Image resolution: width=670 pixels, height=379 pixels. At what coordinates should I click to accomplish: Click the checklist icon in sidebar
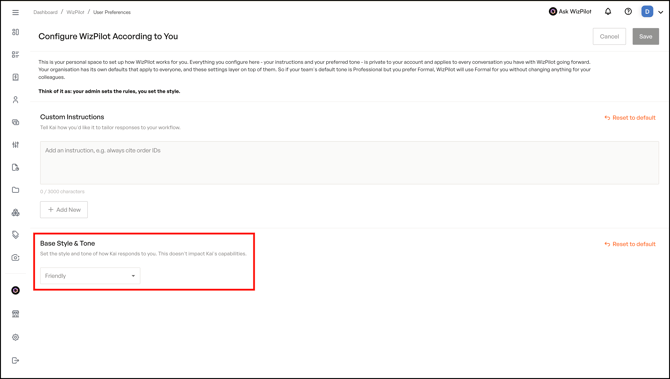pos(15,55)
